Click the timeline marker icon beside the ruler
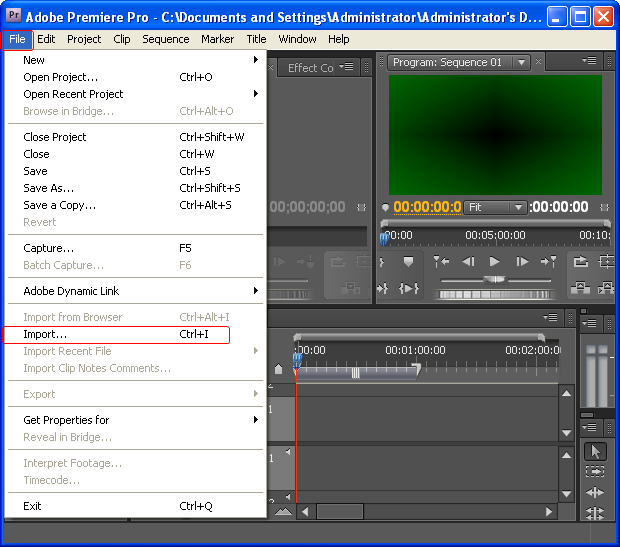620x547 pixels. [x=278, y=369]
